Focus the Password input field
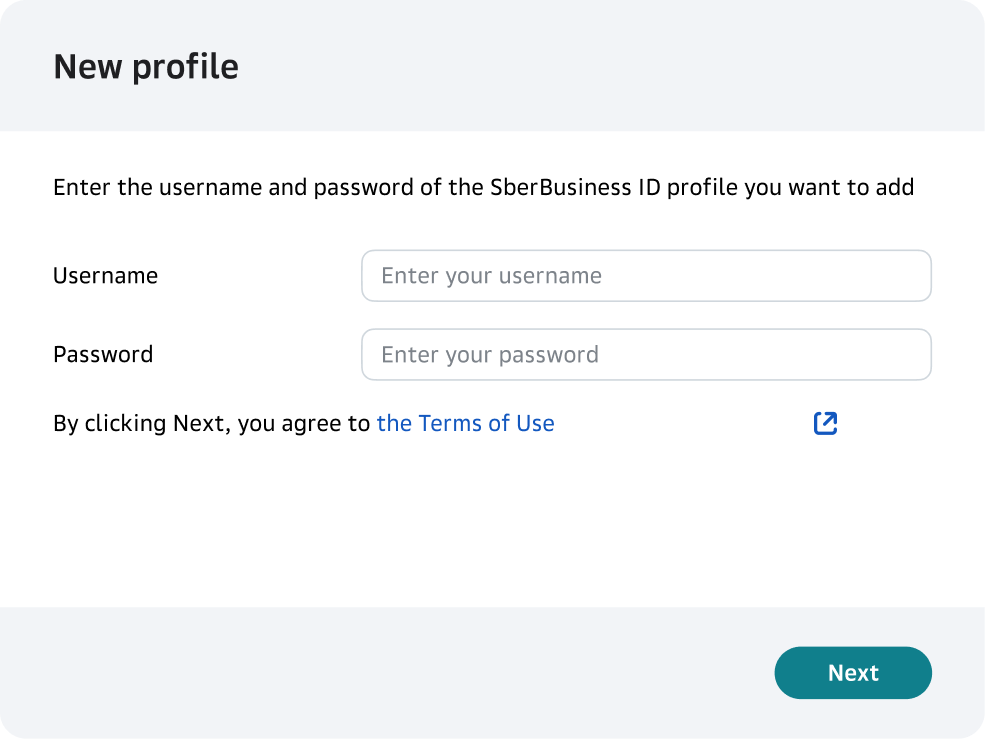 click(x=646, y=355)
